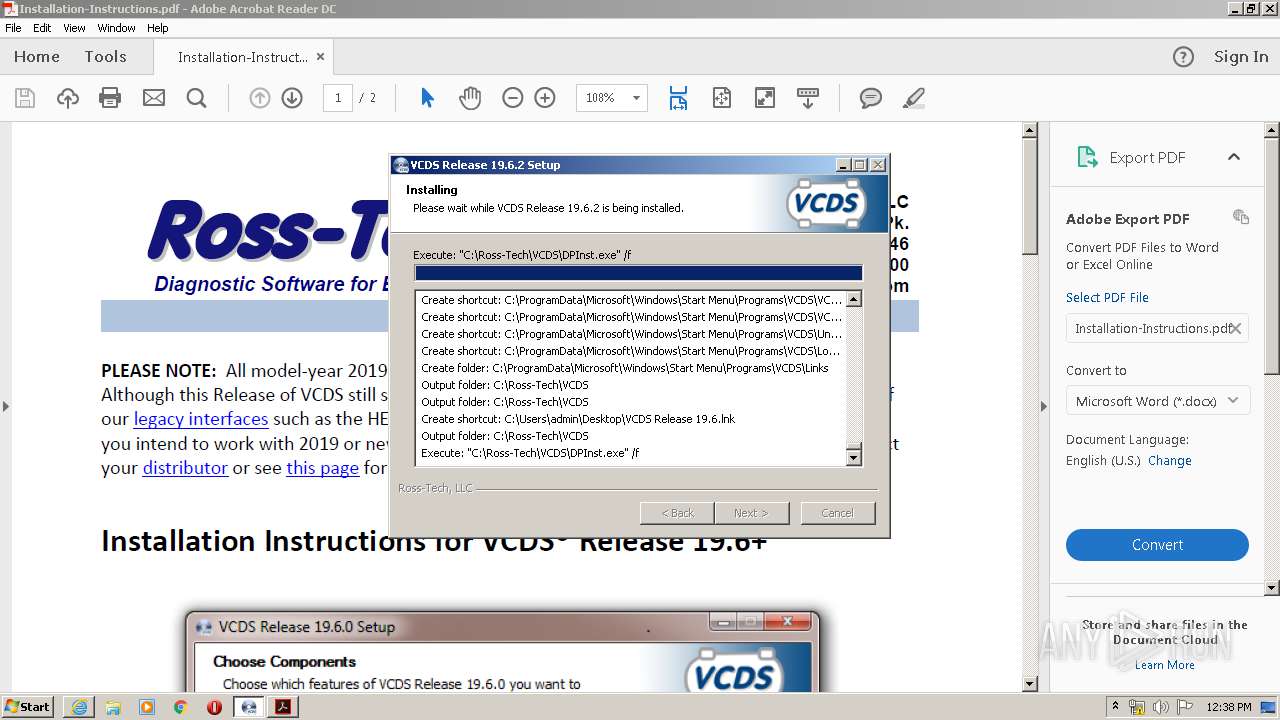Click the Export PDF panel icon
Viewport: 1280px width, 720px height.
(1087, 157)
